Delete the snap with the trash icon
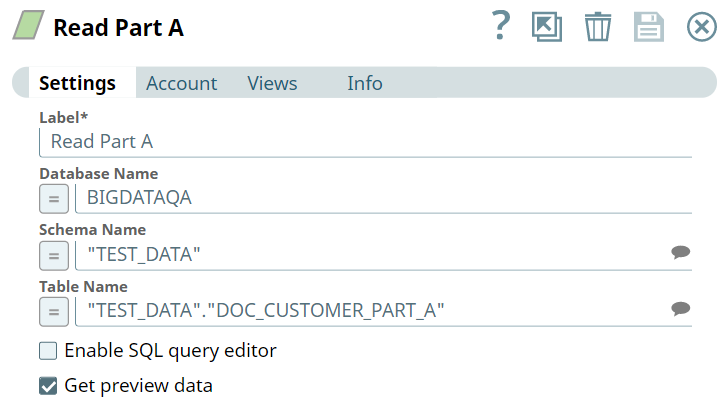This screenshot has width=728, height=420. [x=598, y=27]
